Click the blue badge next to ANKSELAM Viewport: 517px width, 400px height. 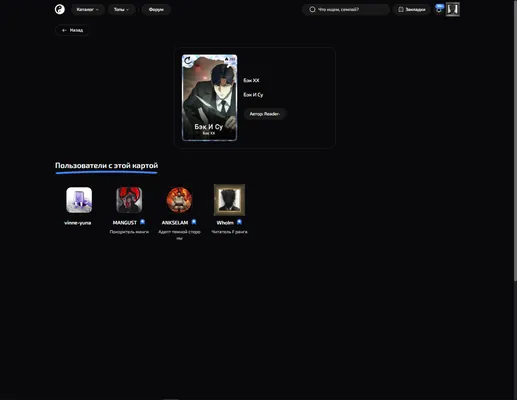pyautogui.click(x=194, y=222)
